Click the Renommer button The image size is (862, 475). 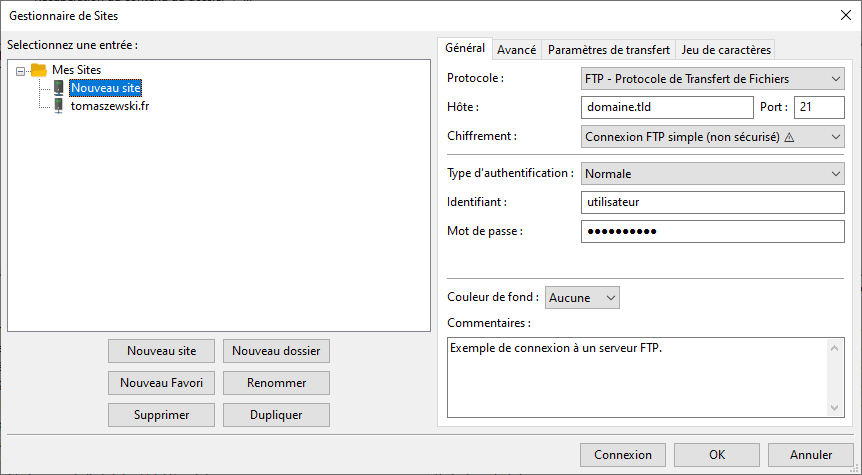pyautogui.click(x=276, y=383)
